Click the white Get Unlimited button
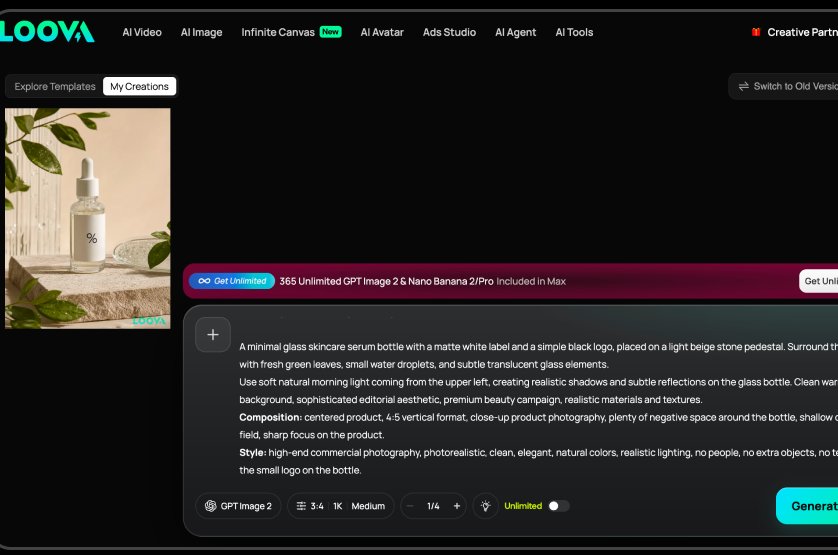This screenshot has height=555, width=838. coord(819,281)
